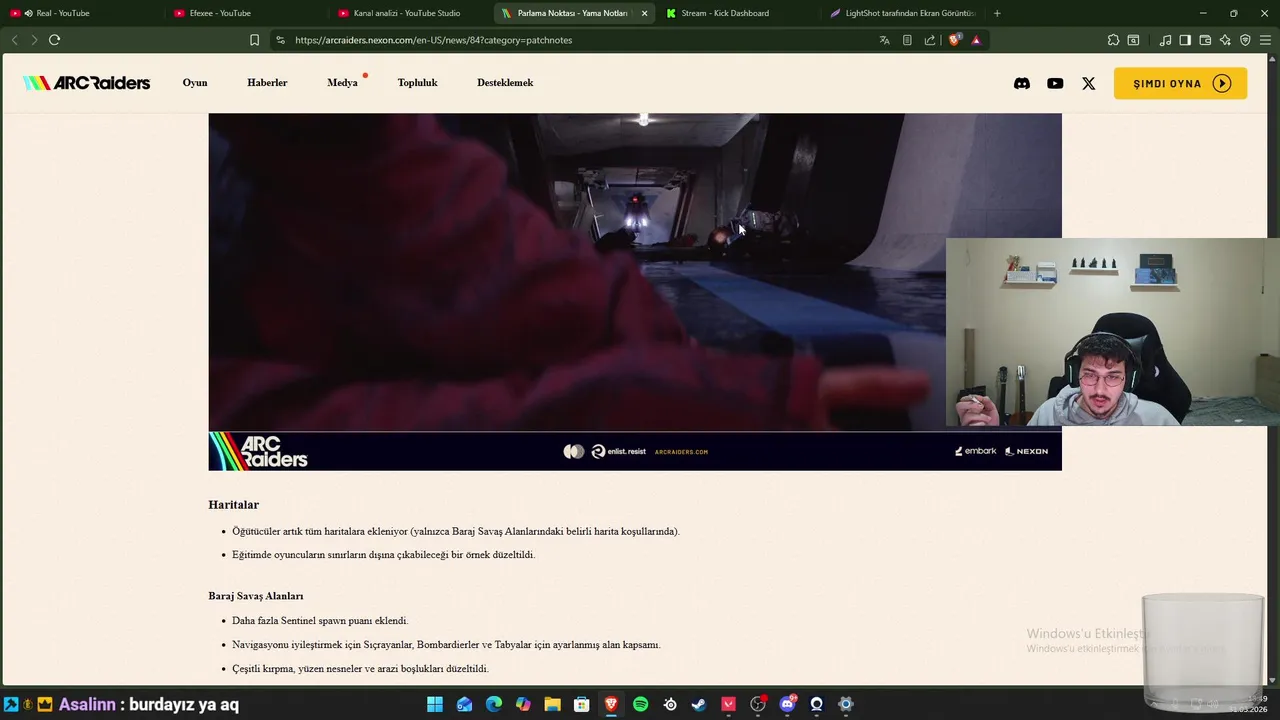Open the Brave Wallet icon

click(1205, 40)
